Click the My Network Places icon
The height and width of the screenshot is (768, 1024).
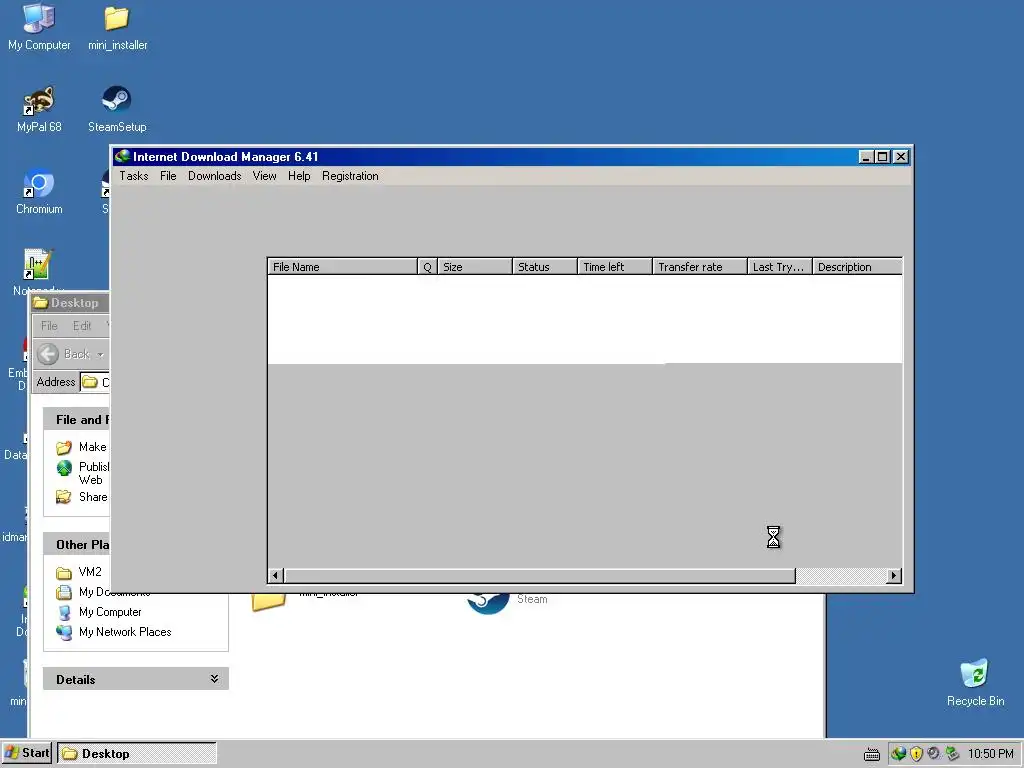(x=64, y=632)
